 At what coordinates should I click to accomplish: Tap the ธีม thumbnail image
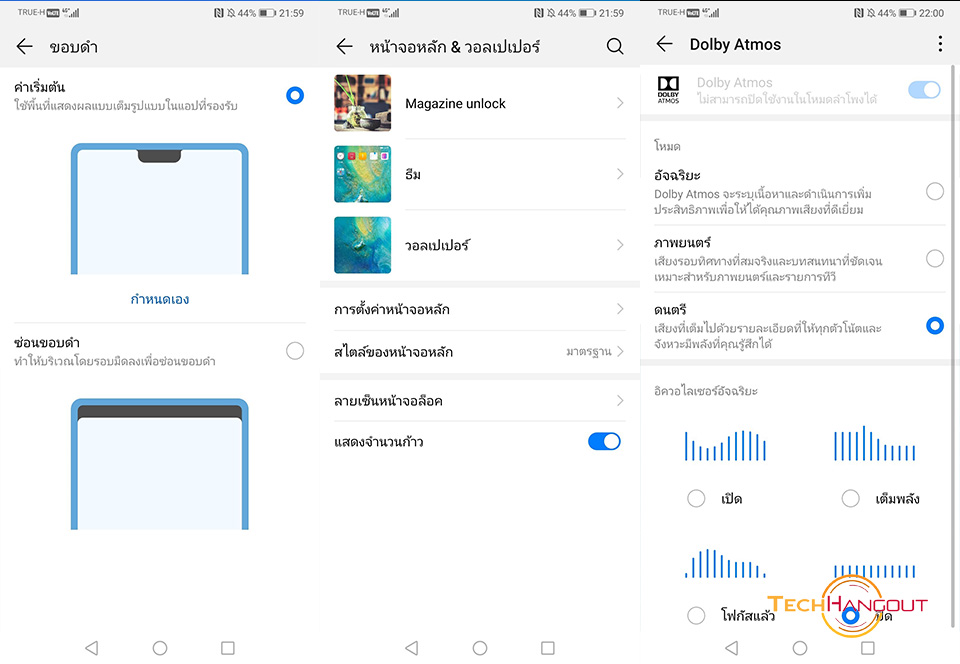[x=362, y=174]
